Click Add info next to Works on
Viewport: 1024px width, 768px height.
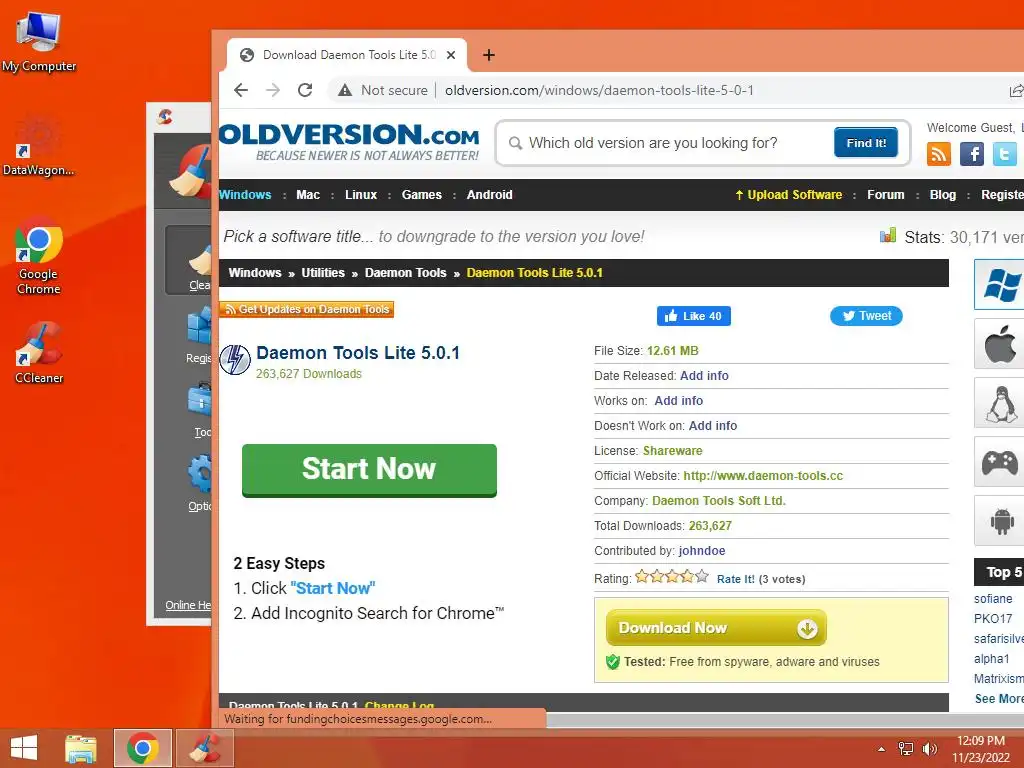click(x=679, y=401)
